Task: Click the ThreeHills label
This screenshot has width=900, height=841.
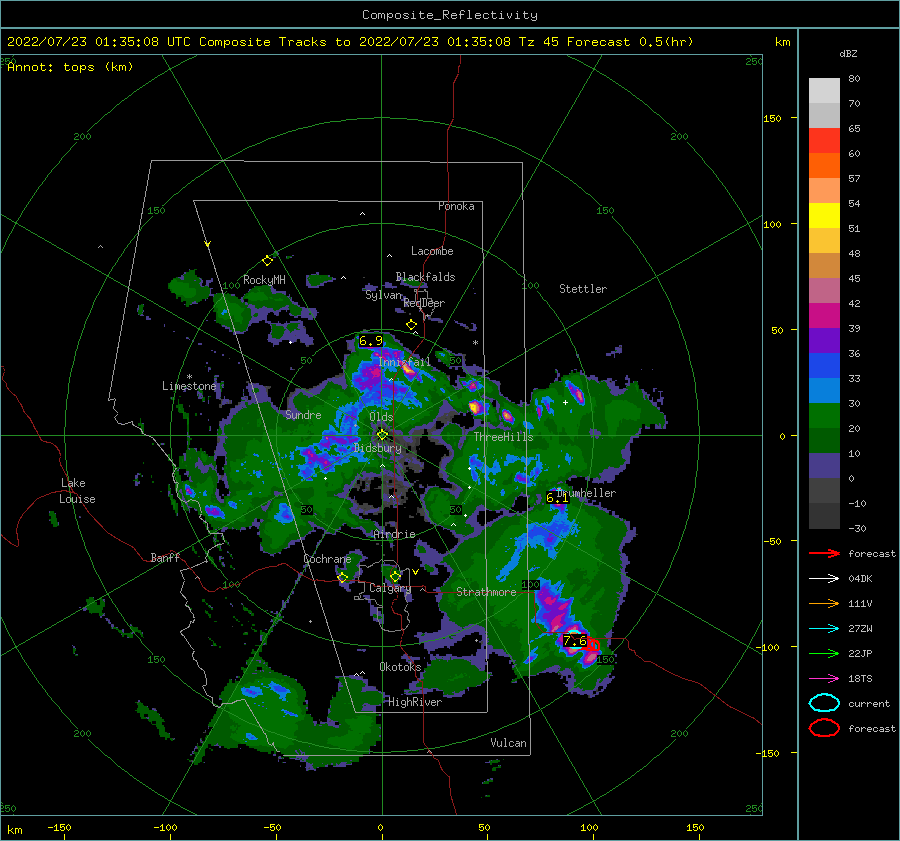Action: click(x=503, y=437)
